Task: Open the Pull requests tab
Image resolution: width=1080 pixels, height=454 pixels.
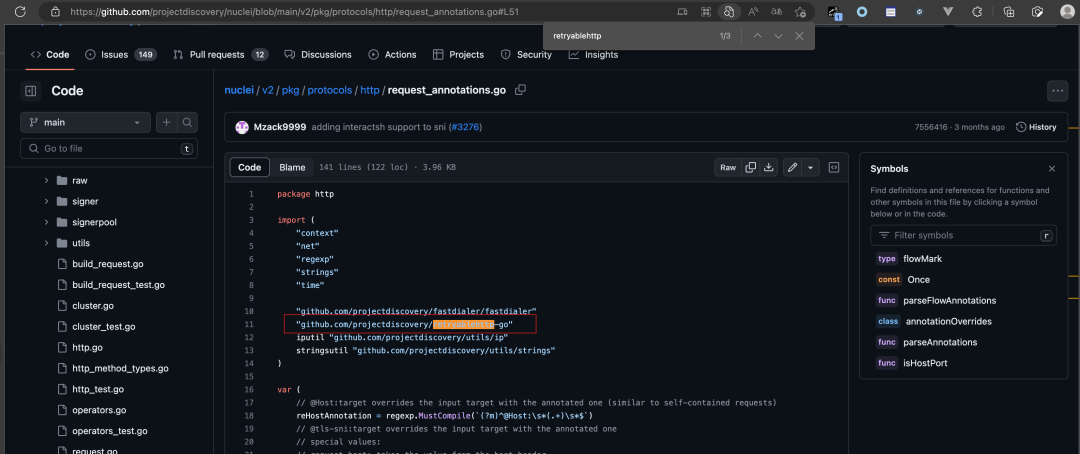Action: pos(220,54)
